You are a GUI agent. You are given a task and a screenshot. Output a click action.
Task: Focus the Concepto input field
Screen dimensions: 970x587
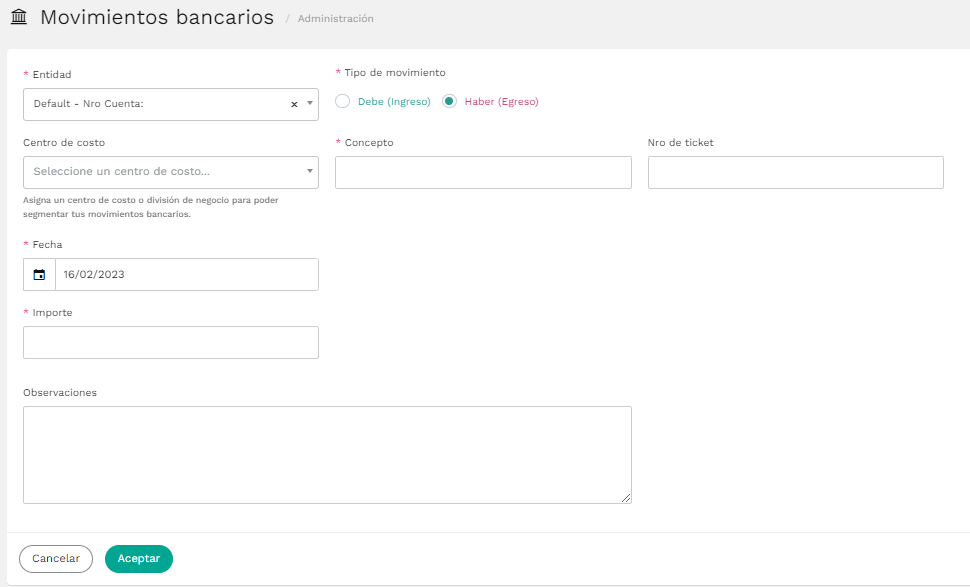pos(483,172)
